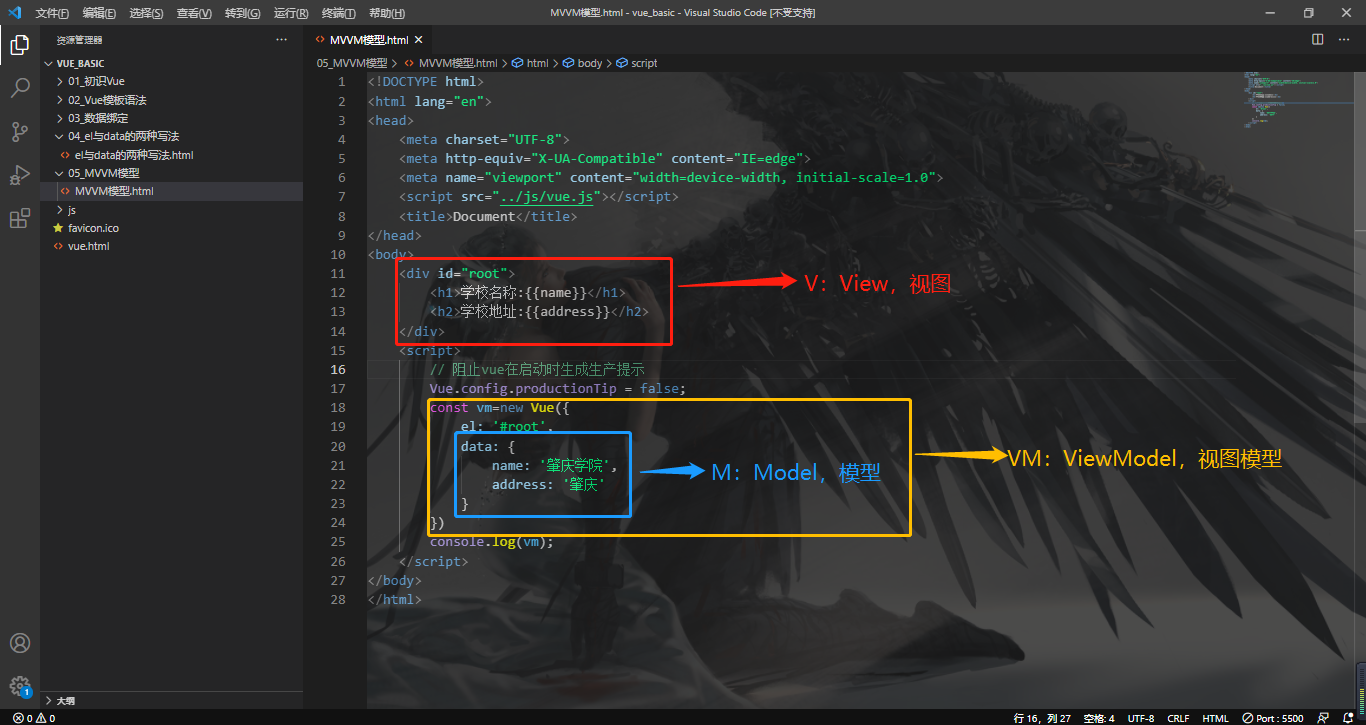1366x725 pixels.
Task: Click console.log(vm) code line
Action: 491,542
